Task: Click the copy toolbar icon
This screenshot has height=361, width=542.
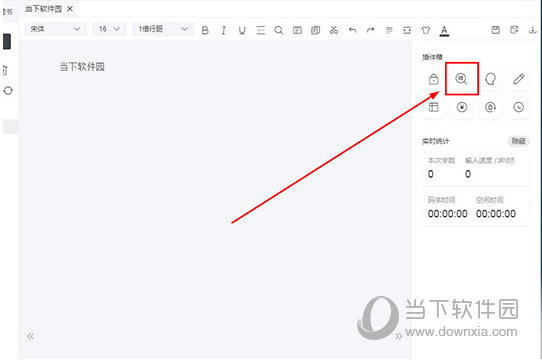Action: [316, 30]
